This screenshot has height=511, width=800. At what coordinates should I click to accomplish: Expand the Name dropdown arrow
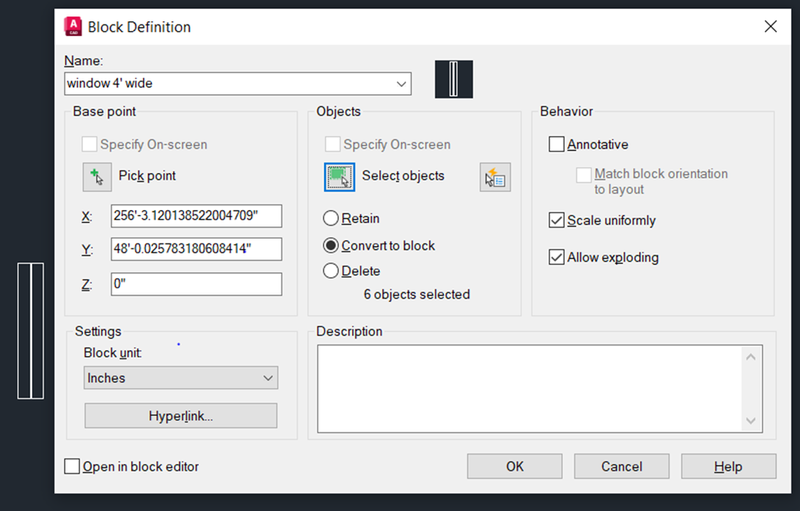tap(402, 84)
